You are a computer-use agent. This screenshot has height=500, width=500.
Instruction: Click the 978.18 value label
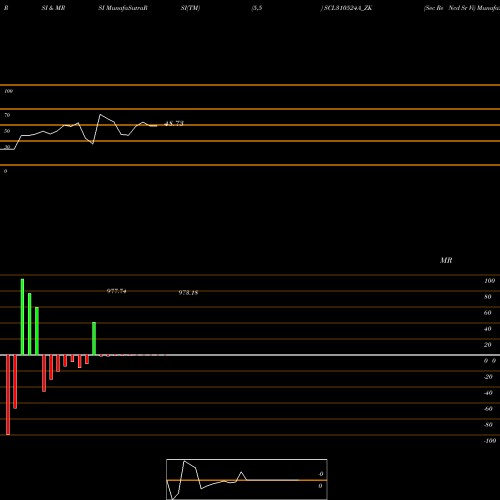188,293
